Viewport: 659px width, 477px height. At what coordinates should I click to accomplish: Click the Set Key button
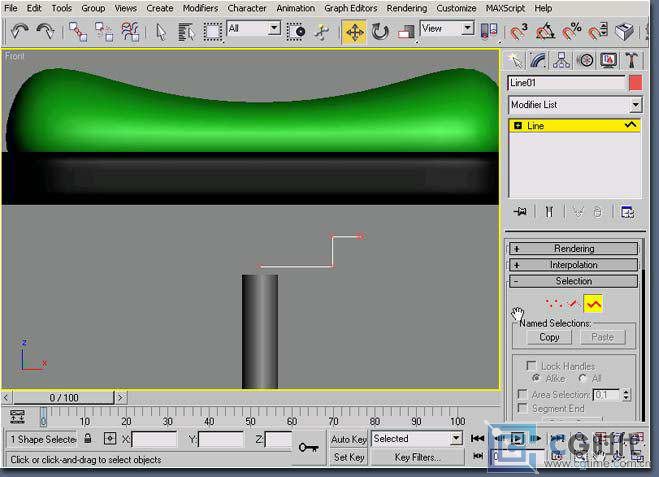pos(349,457)
